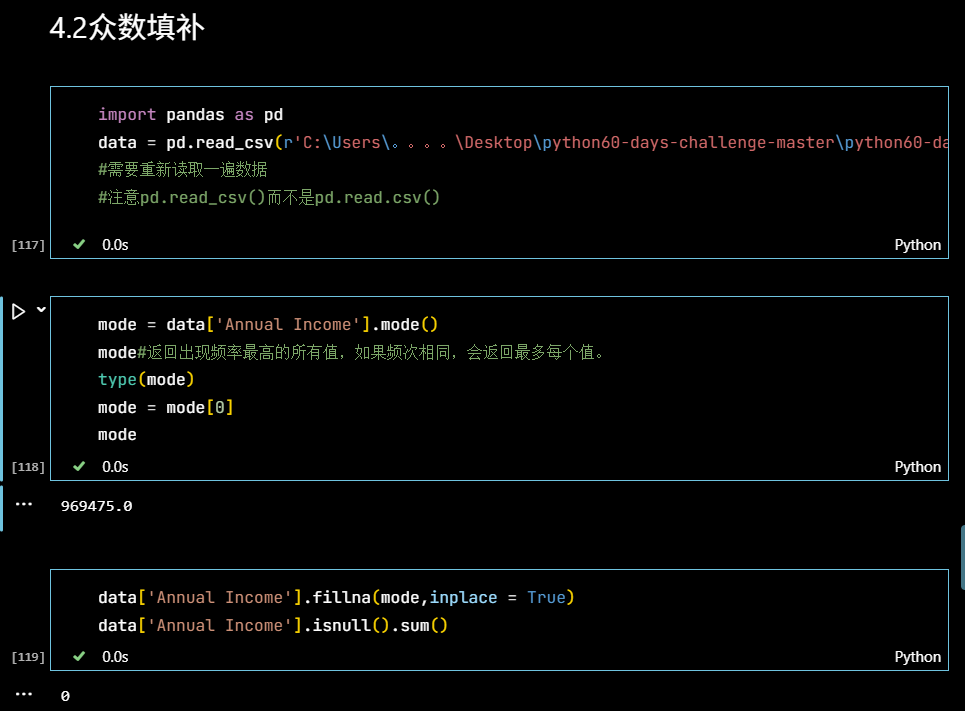Select the 0.0s execution time on cell 118
This screenshot has width=965, height=711.
(x=113, y=466)
